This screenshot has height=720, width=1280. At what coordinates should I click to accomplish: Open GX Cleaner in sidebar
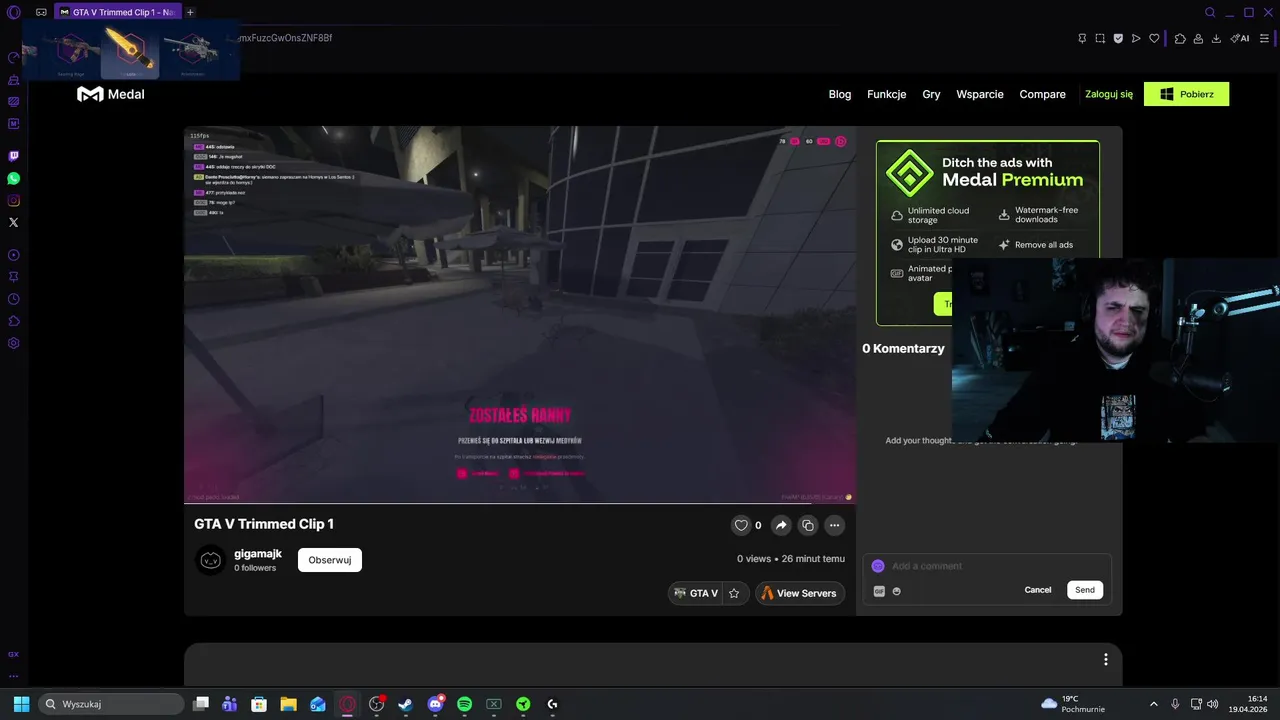14,80
